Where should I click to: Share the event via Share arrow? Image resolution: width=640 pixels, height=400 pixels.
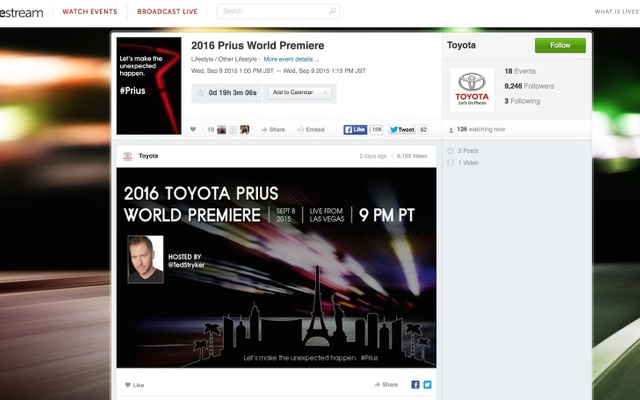[x=273, y=130]
